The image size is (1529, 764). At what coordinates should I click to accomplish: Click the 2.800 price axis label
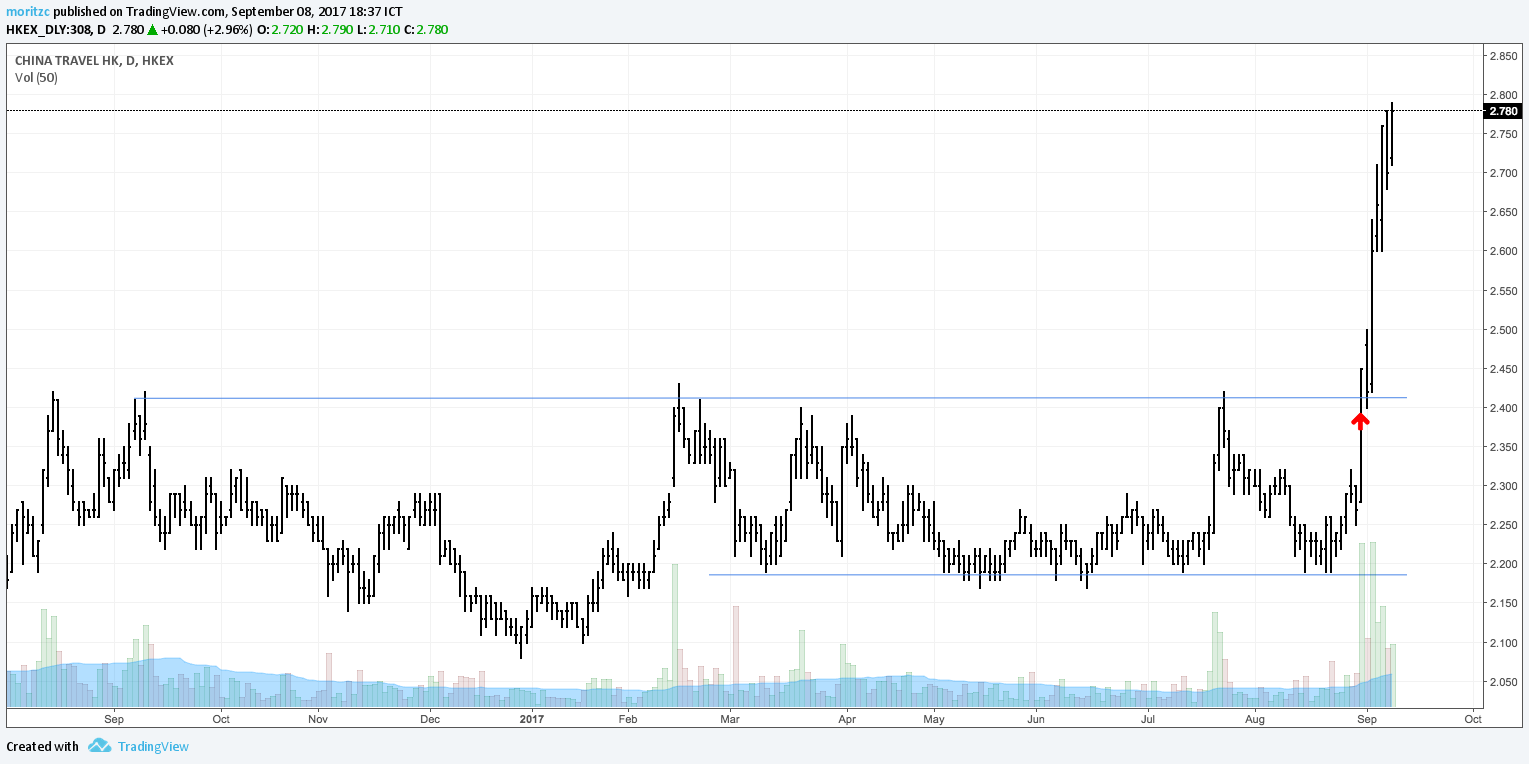(1504, 95)
